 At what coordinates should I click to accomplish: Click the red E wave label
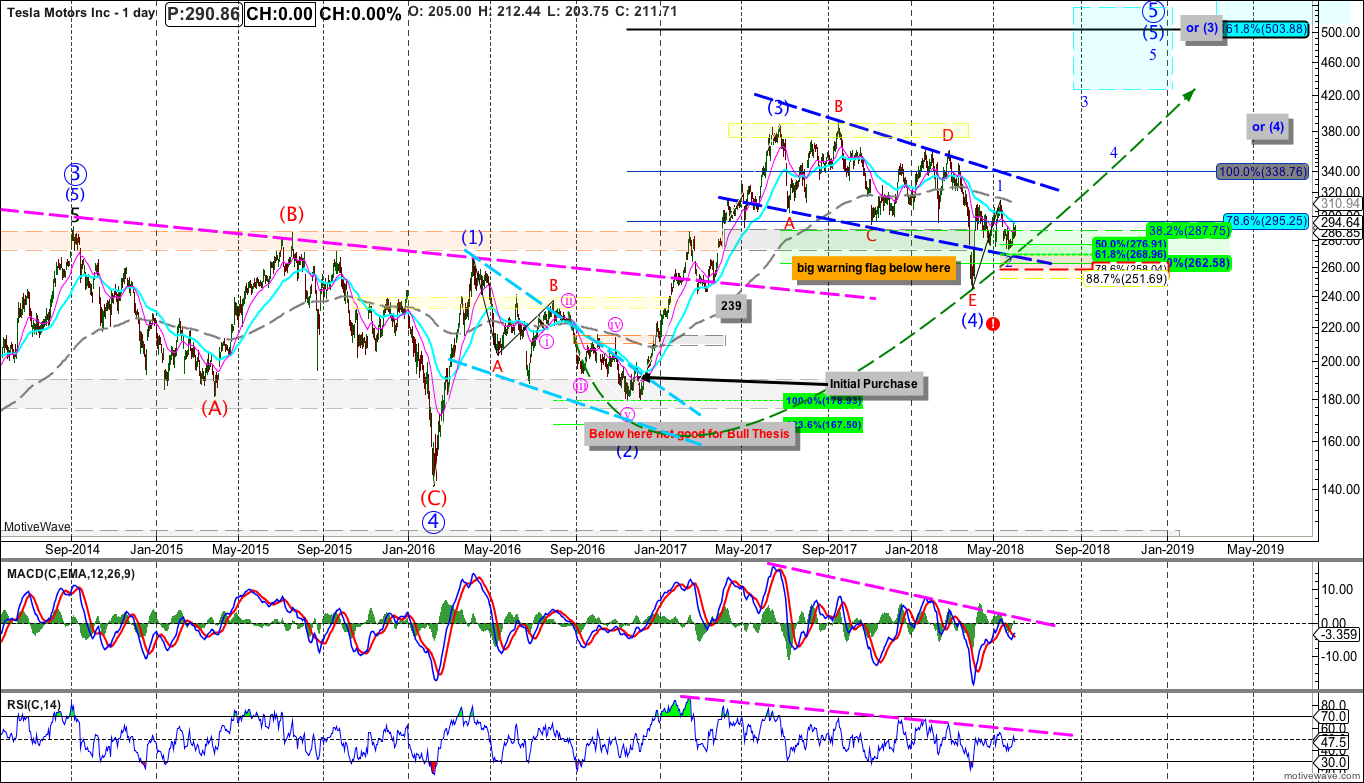coord(972,300)
